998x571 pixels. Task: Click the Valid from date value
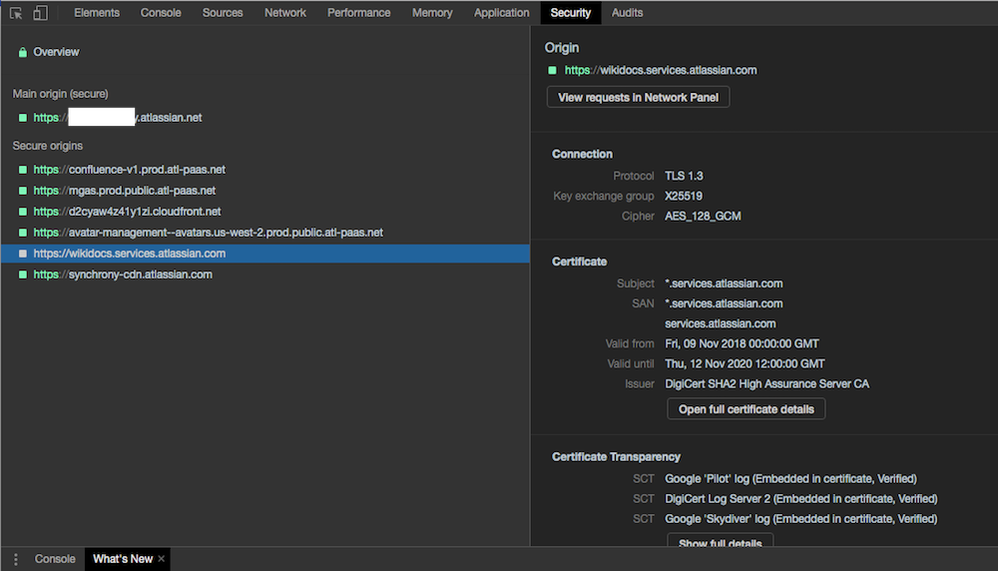click(742, 344)
